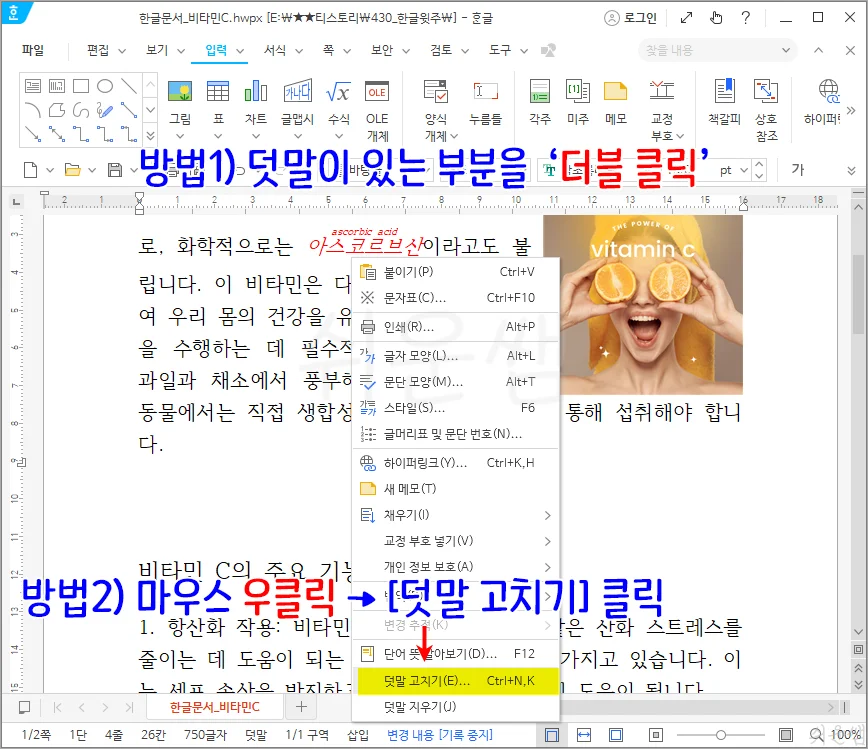This screenshot has width=868, height=749.
Task: Insert a table with the 표 icon
Action: 218,91
